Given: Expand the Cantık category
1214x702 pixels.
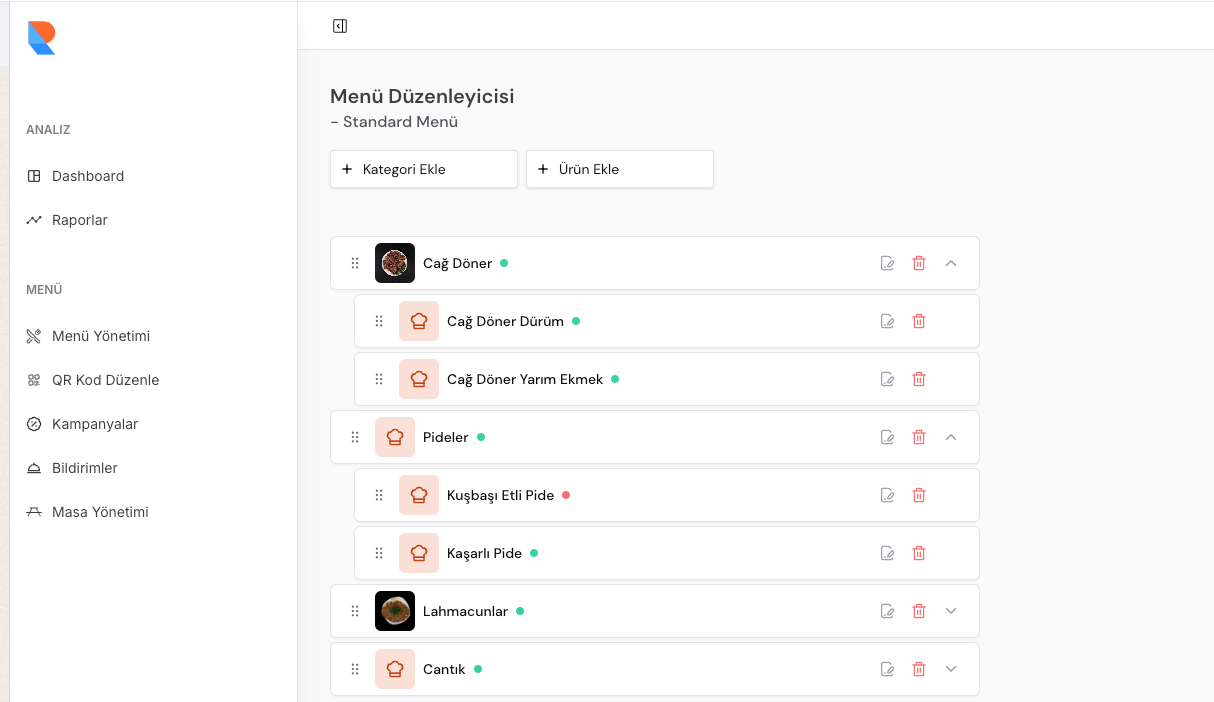Looking at the screenshot, I should tap(951, 669).
